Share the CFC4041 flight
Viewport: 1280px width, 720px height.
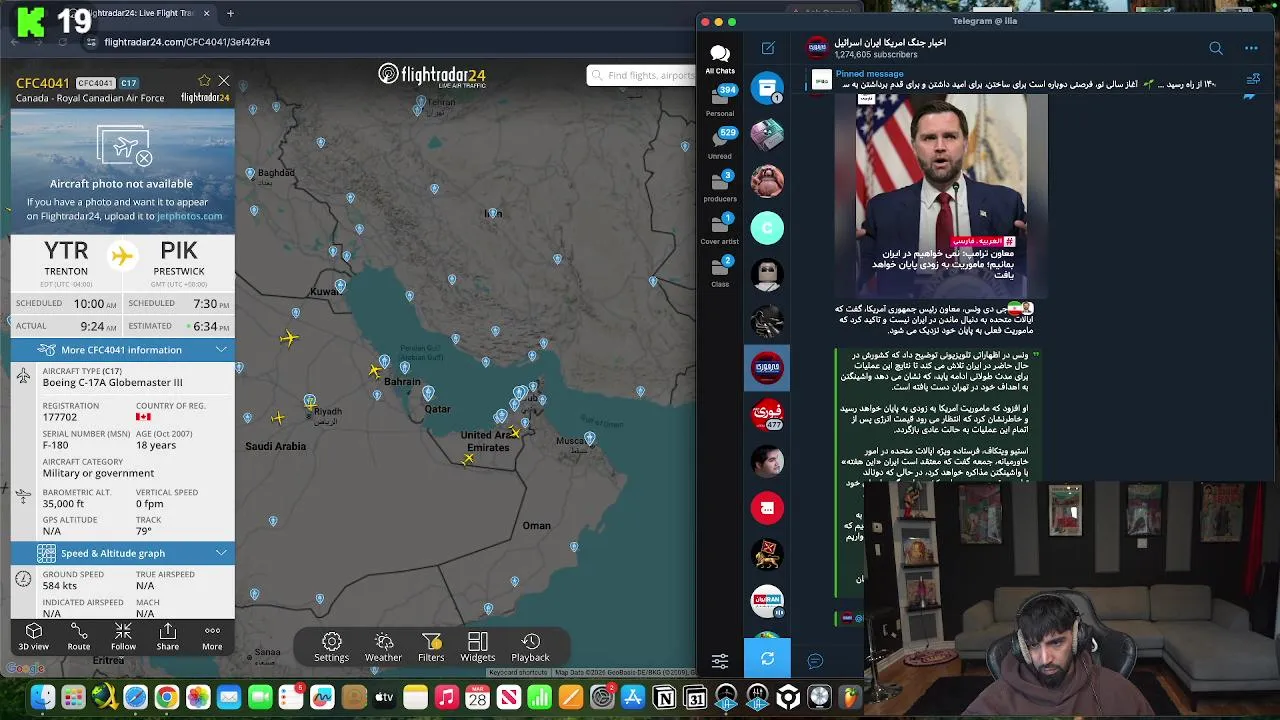click(x=168, y=637)
